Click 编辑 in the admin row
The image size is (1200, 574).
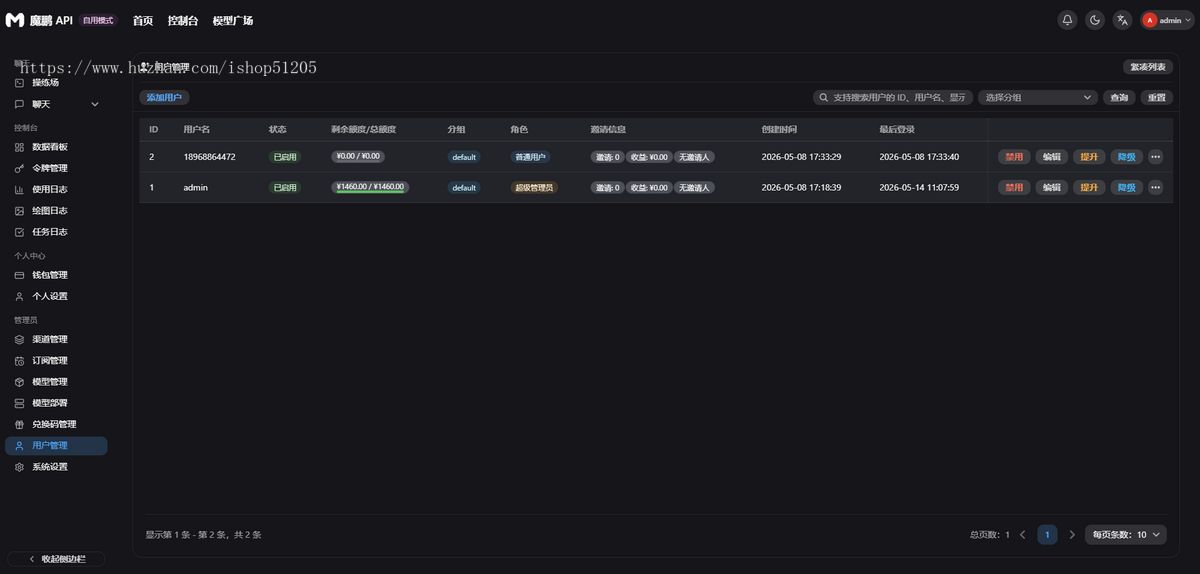tap(1051, 187)
